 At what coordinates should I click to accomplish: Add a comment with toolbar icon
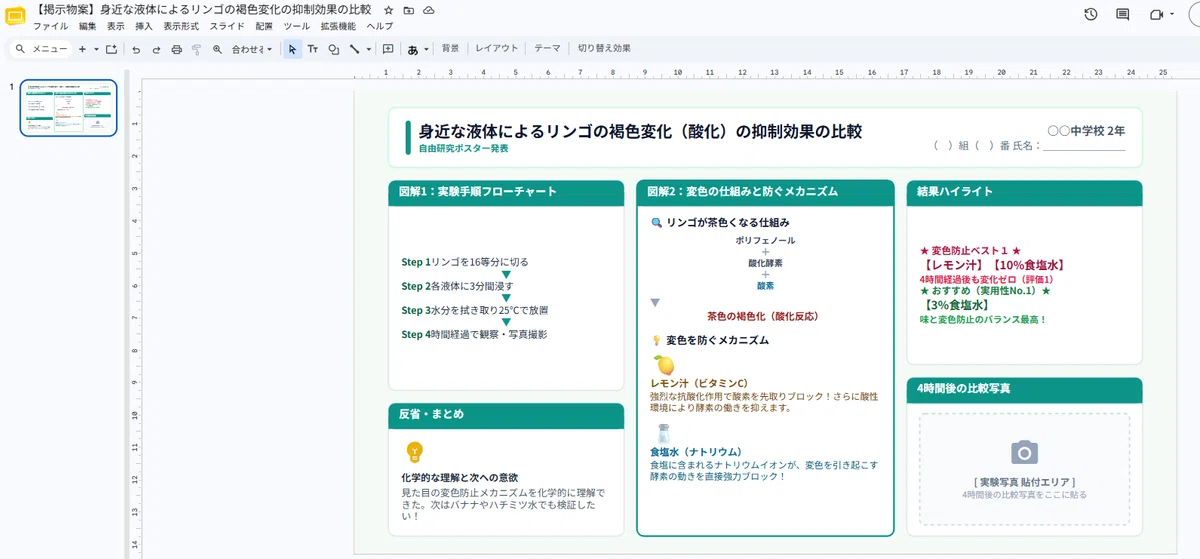388,49
